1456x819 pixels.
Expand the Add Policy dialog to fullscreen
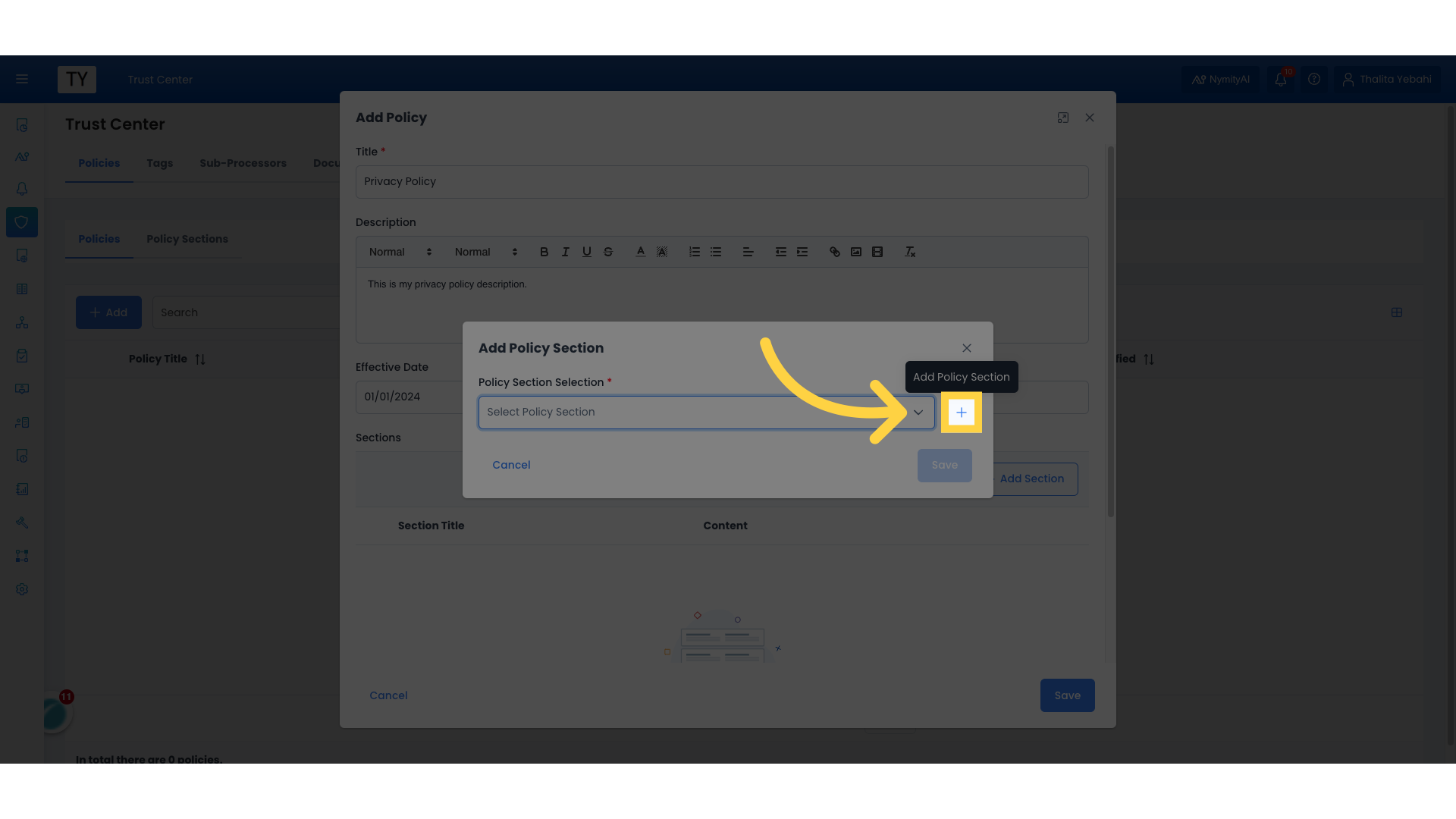coord(1062,118)
